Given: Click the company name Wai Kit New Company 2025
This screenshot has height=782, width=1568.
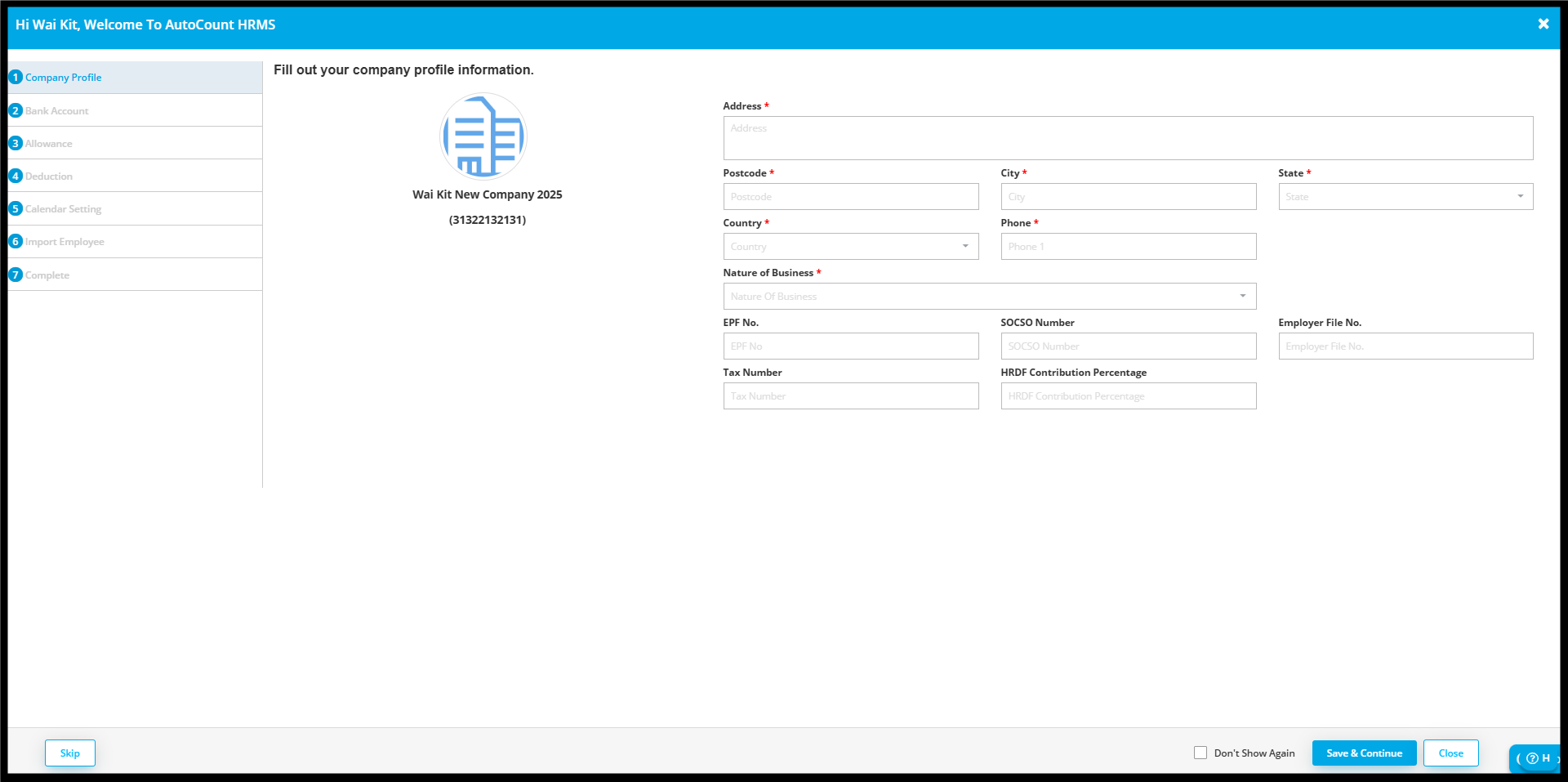Looking at the screenshot, I should (488, 194).
